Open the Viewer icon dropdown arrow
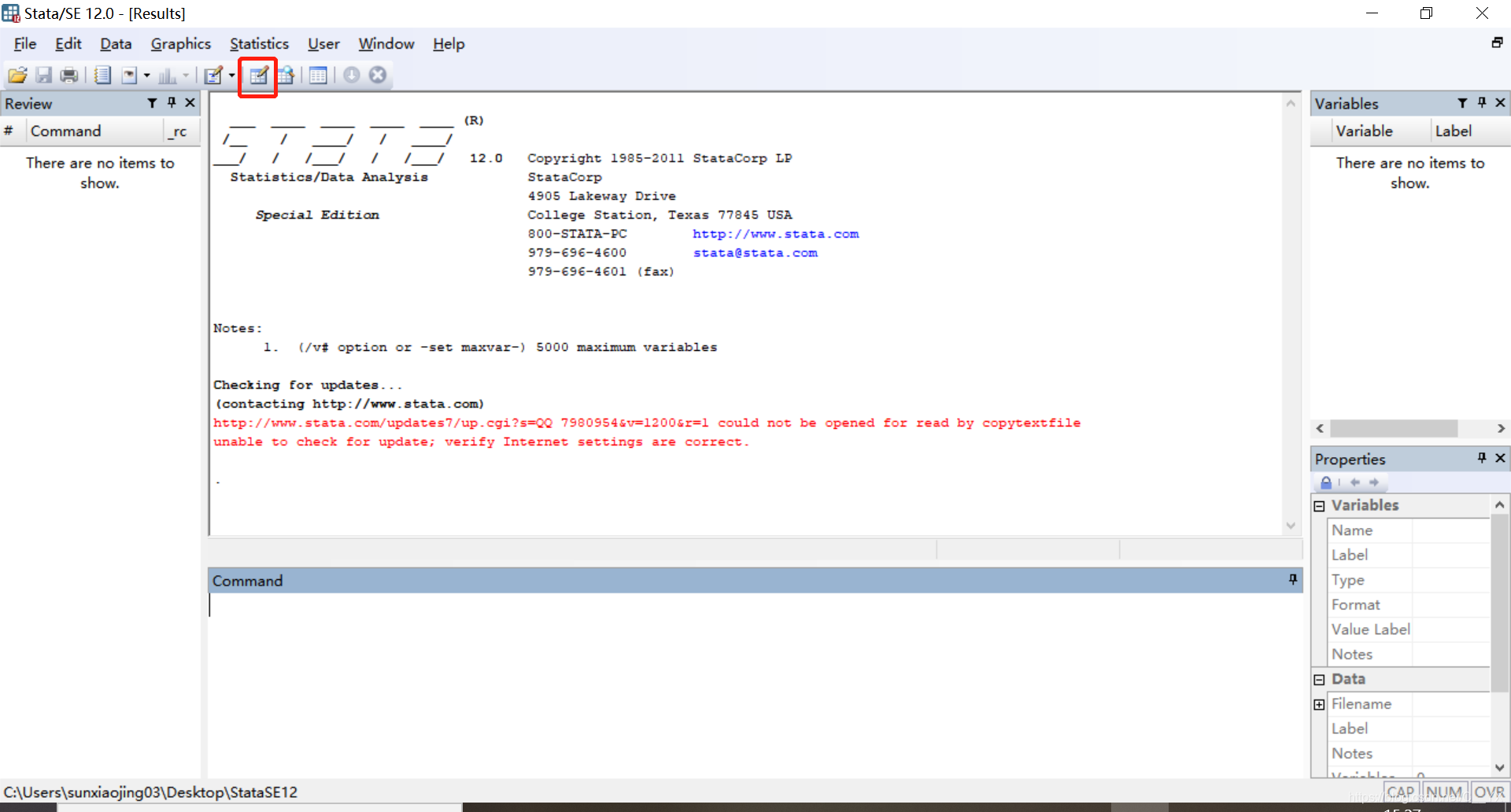 tap(146, 76)
